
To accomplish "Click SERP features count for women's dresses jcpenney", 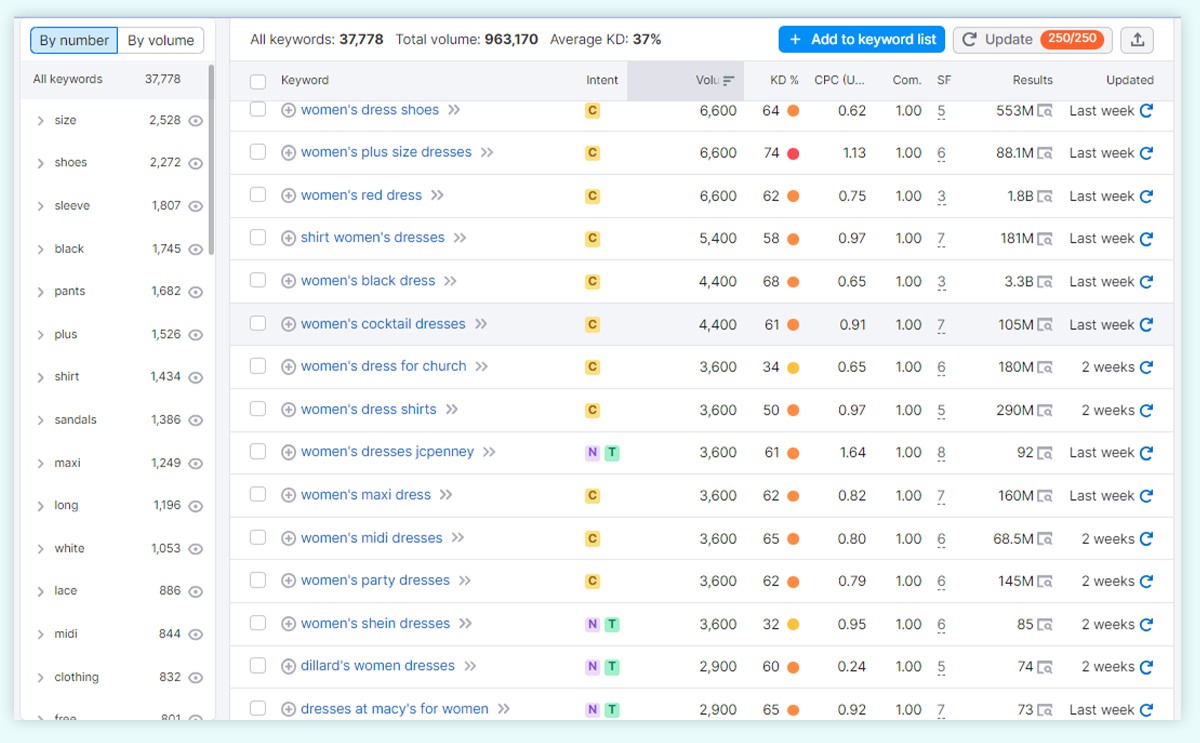I will (941, 453).
